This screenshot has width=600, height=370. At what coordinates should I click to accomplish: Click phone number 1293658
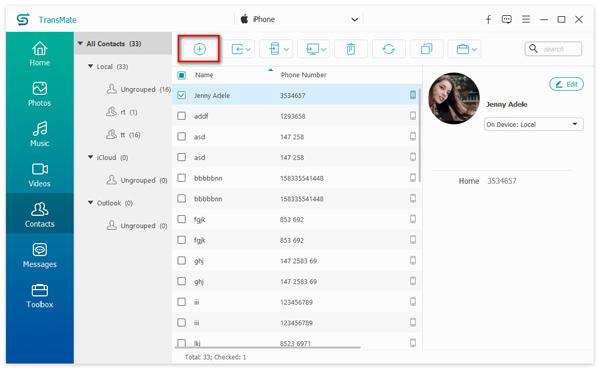pos(292,116)
